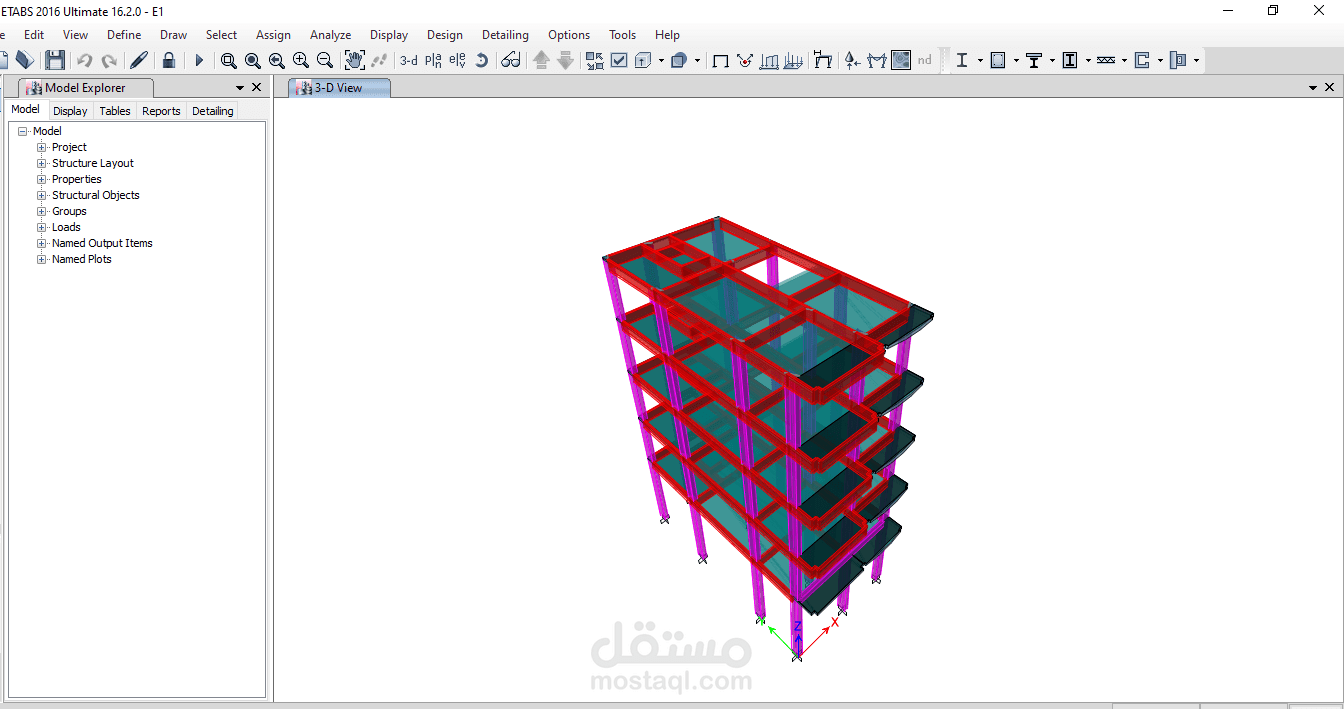Open the Define menu
The image size is (1344, 709).
(124, 34)
